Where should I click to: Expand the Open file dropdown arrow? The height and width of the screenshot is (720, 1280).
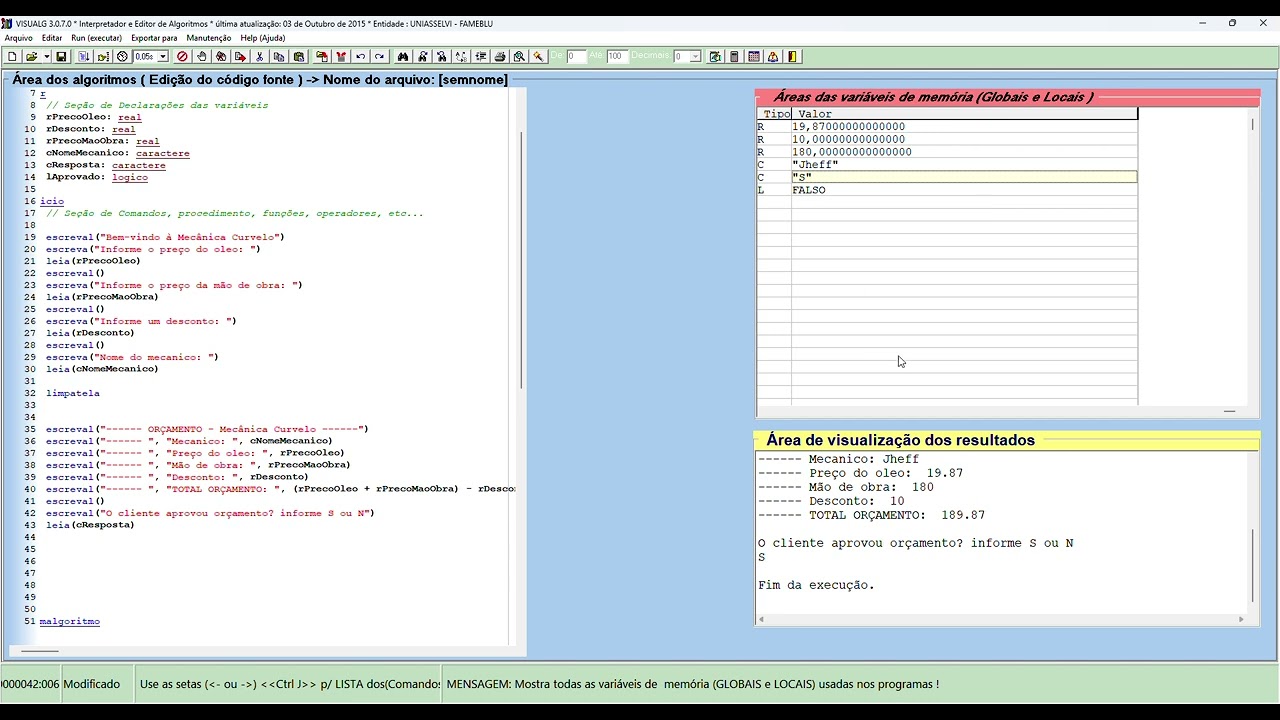click(46, 57)
